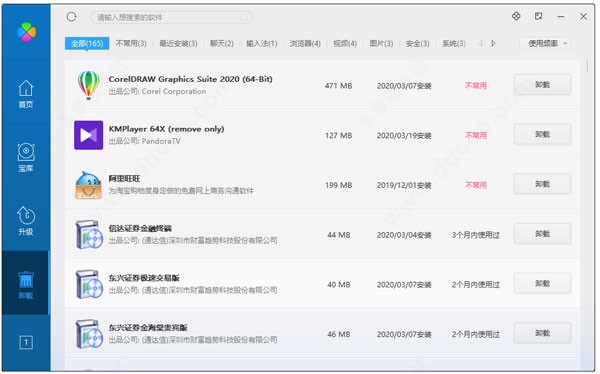The image size is (600, 374).
Task: Click the KMPlayer purple icon
Action: 88,135
